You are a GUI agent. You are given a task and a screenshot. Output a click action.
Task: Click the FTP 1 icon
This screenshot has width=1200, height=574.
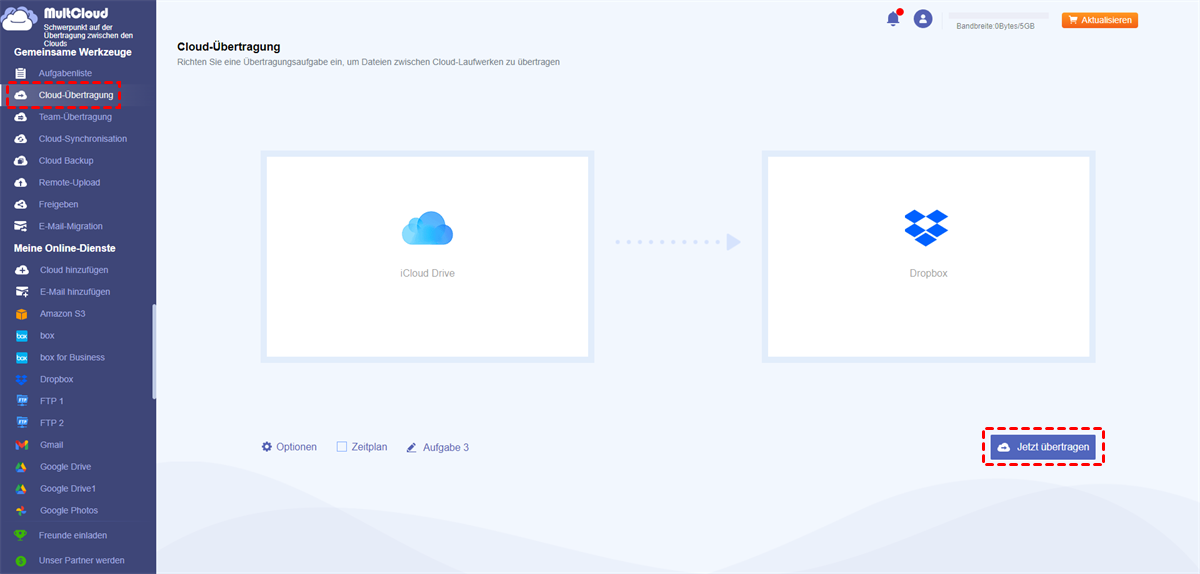(21, 401)
